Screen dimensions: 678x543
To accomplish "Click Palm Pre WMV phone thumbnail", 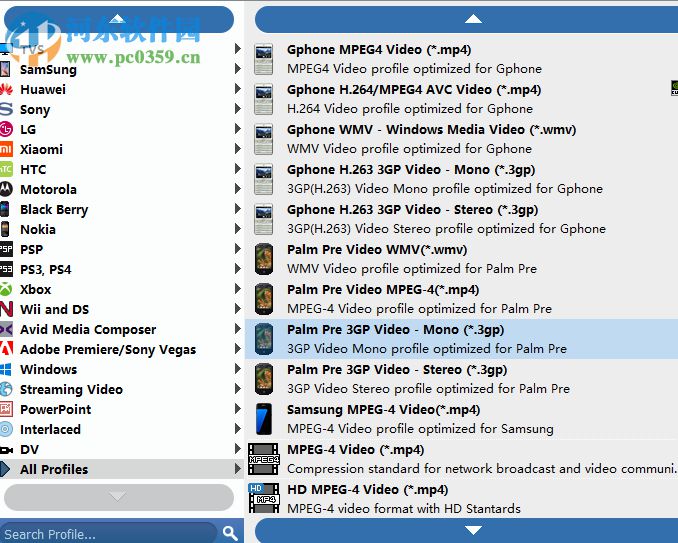I will coord(264,259).
